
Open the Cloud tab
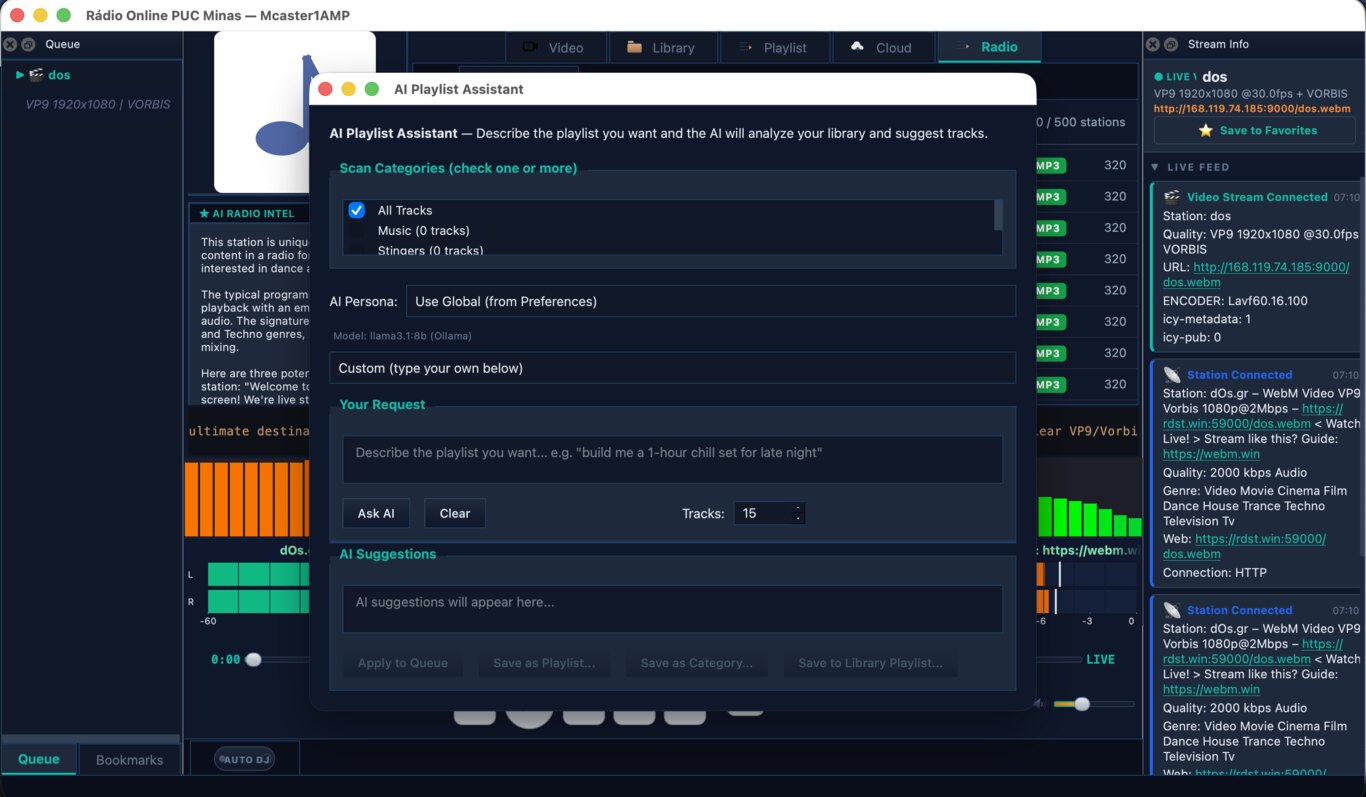(x=882, y=47)
